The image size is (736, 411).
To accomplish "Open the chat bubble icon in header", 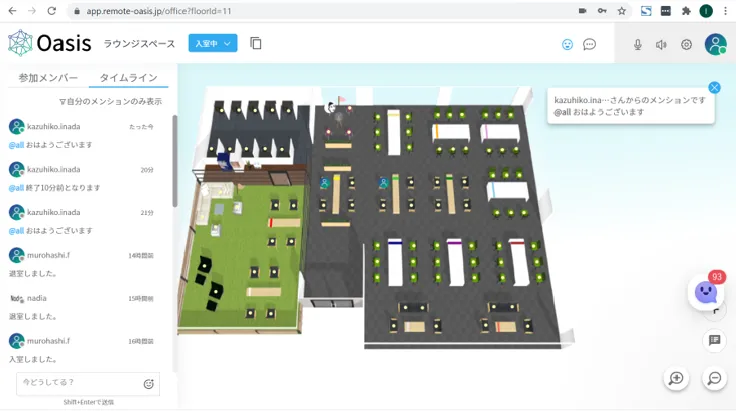I will [x=590, y=45].
